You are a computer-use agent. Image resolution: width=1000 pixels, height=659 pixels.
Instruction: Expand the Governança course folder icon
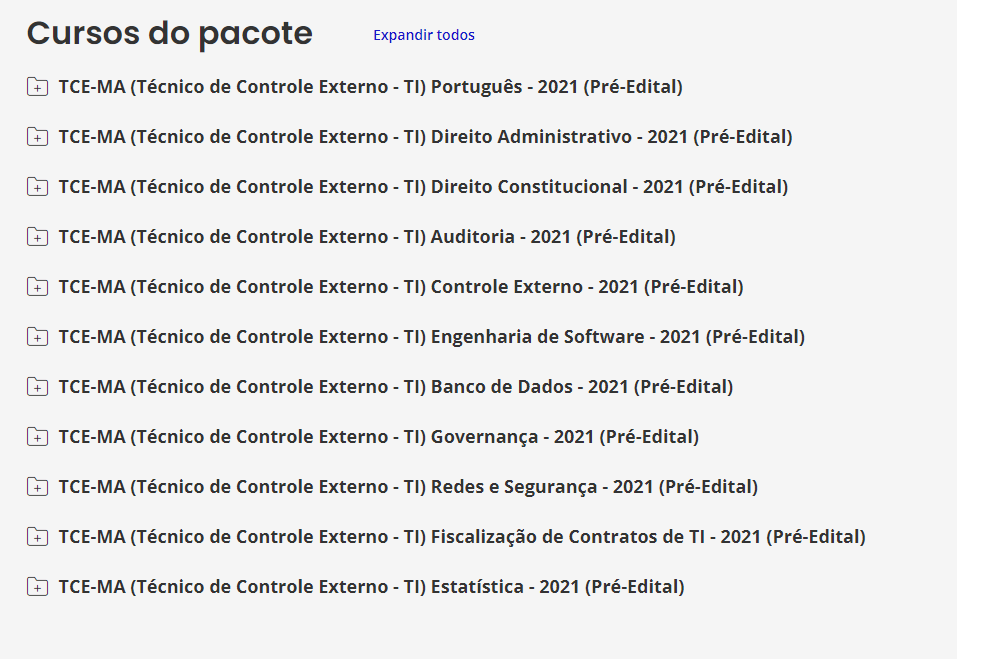click(37, 436)
